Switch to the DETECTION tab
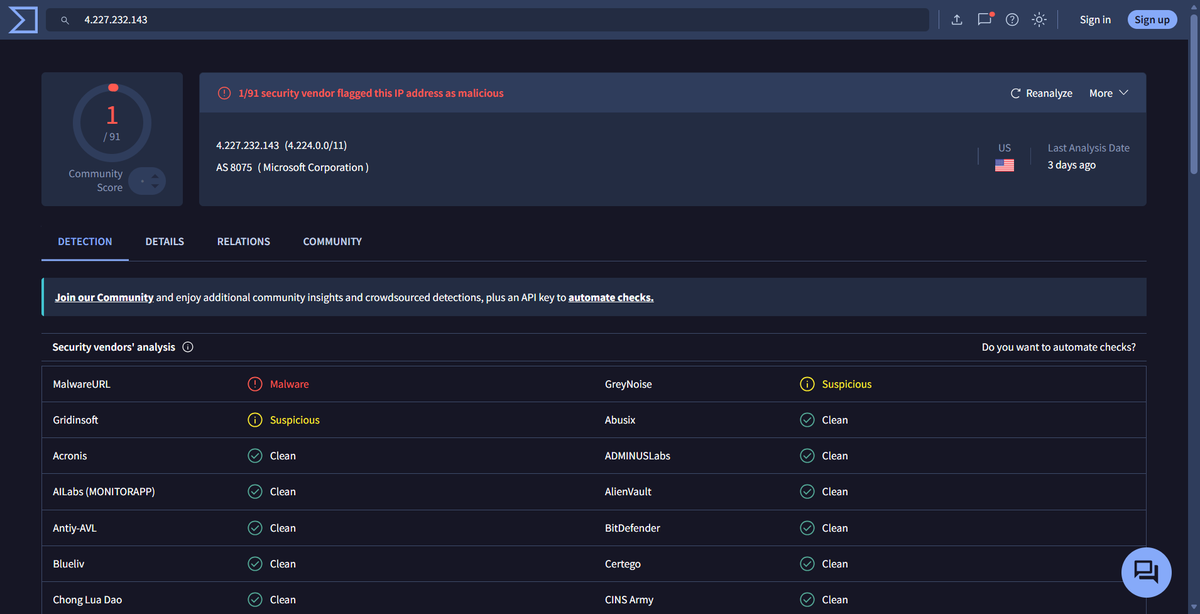 pyautogui.click(x=85, y=242)
